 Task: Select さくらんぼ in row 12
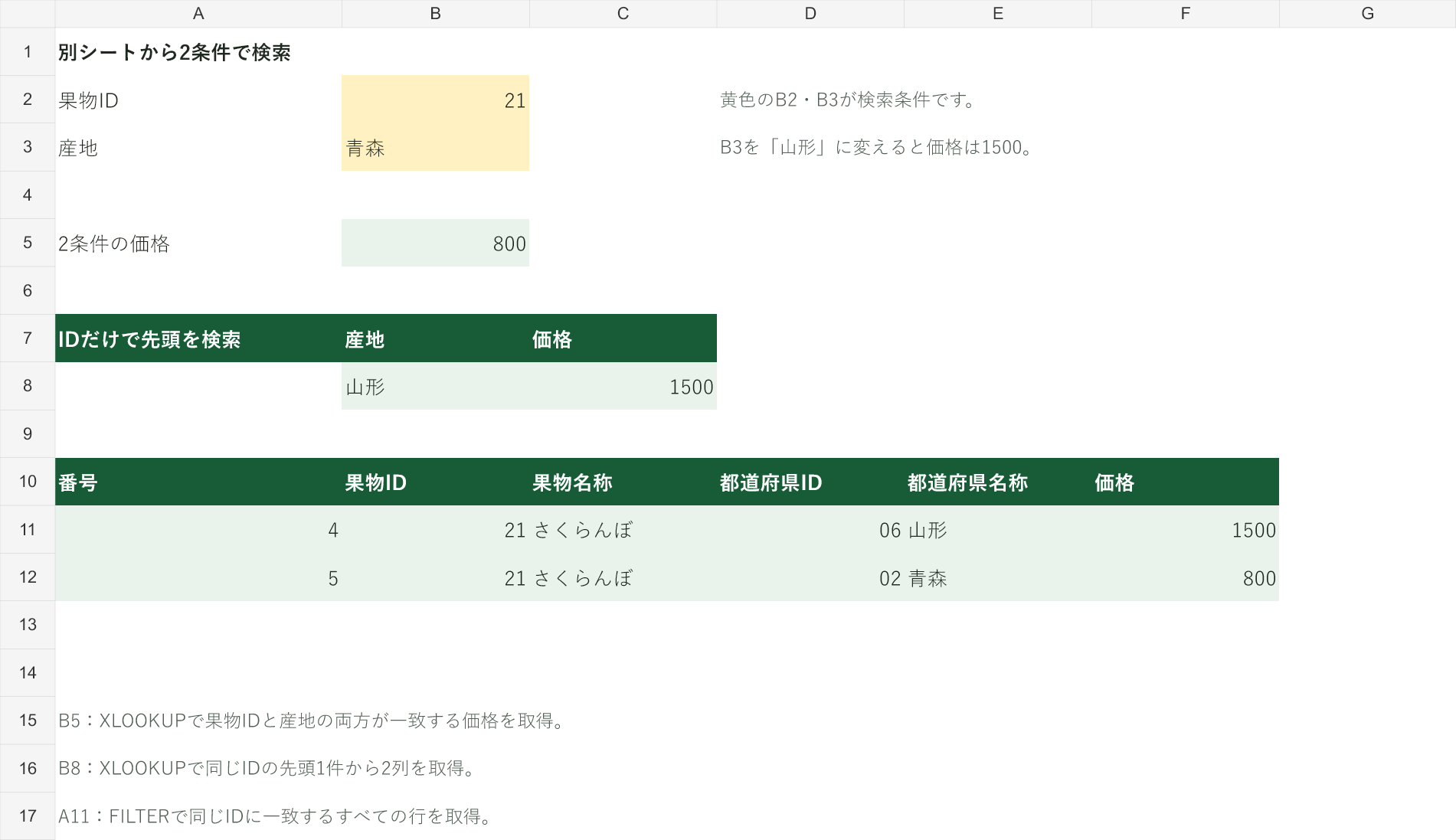coord(623,578)
